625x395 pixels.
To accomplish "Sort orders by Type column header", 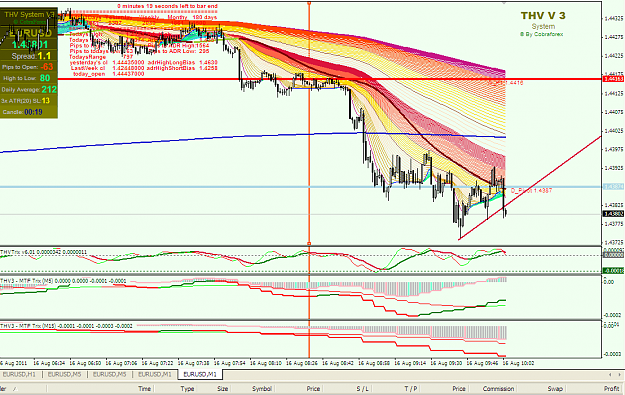I will coord(187,389).
